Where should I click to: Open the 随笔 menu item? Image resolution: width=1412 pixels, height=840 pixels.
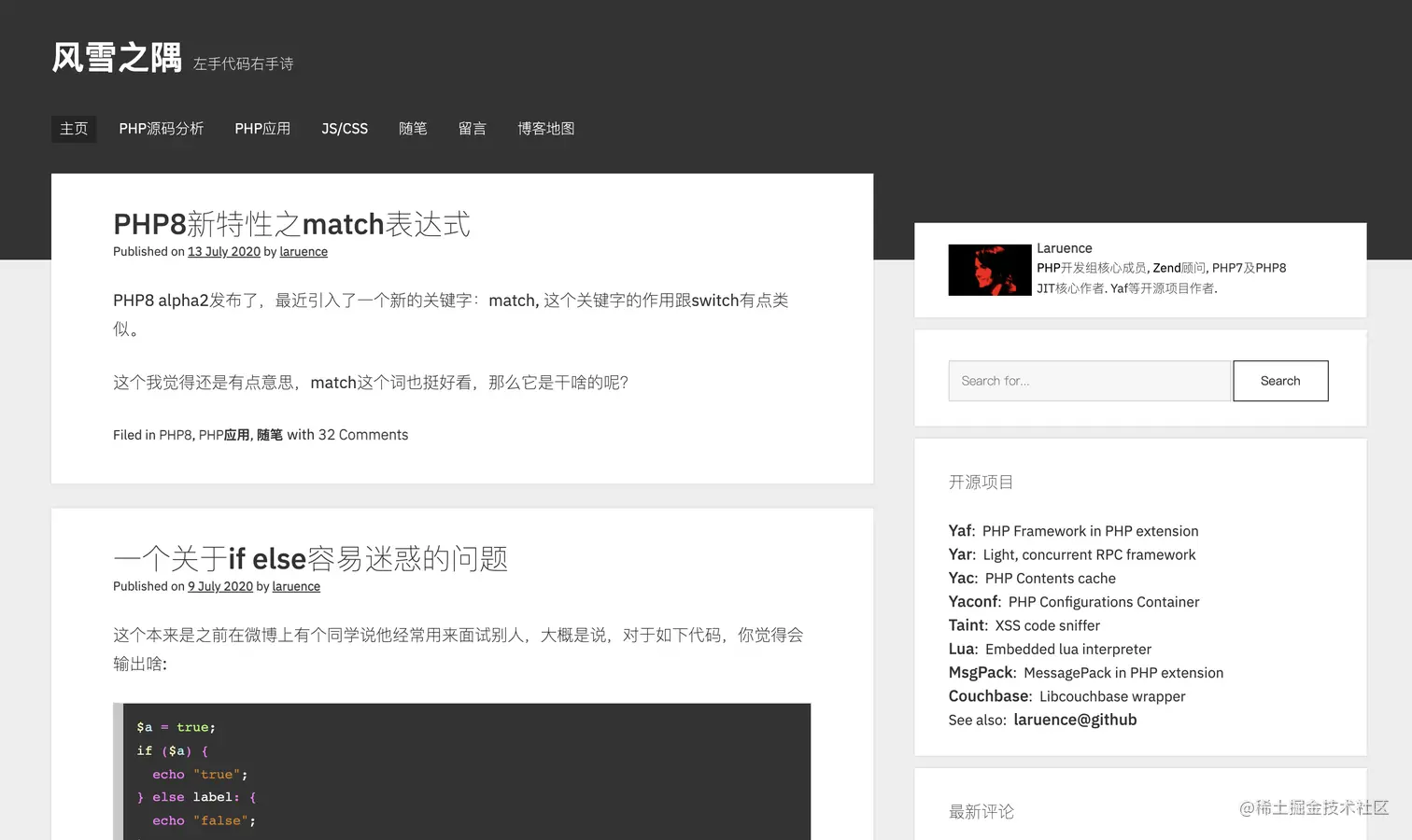413,129
